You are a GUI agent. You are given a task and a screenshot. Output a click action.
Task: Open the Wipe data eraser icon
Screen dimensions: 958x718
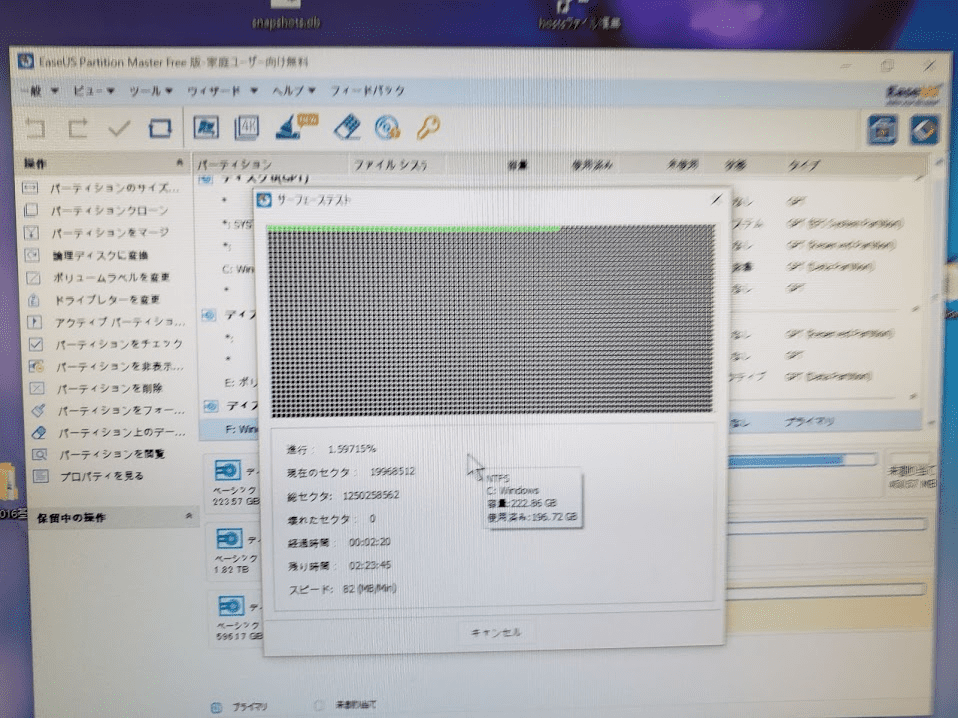point(347,127)
